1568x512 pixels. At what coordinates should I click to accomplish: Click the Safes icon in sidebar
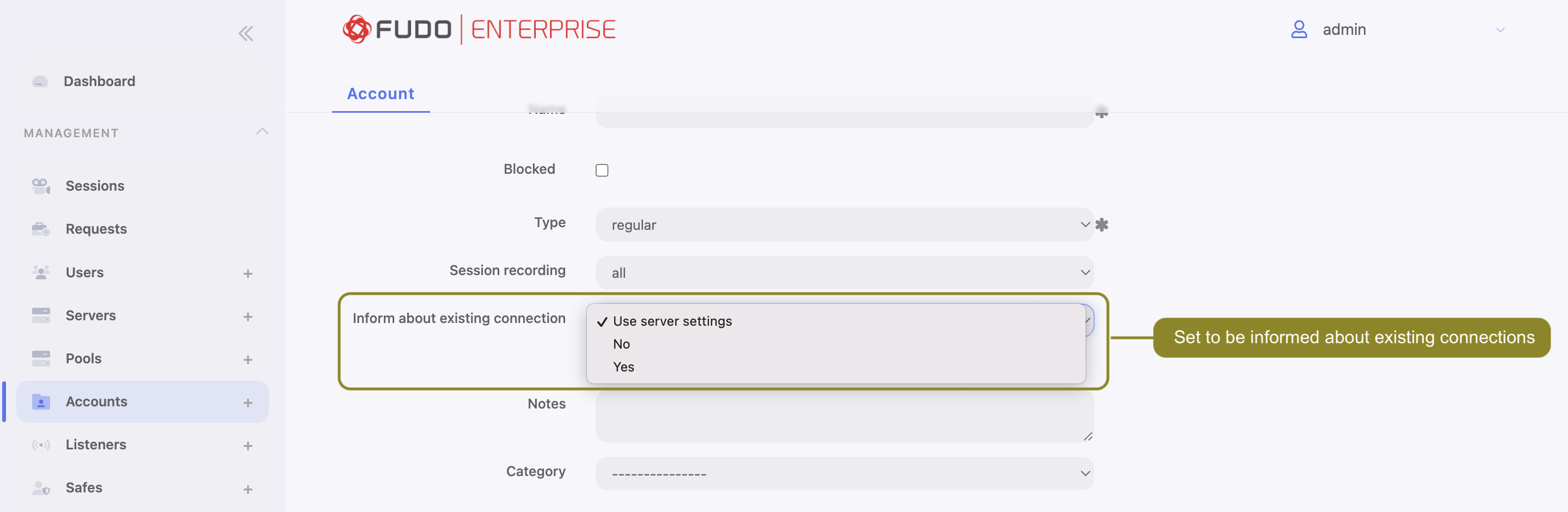click(x=41, y=487)
